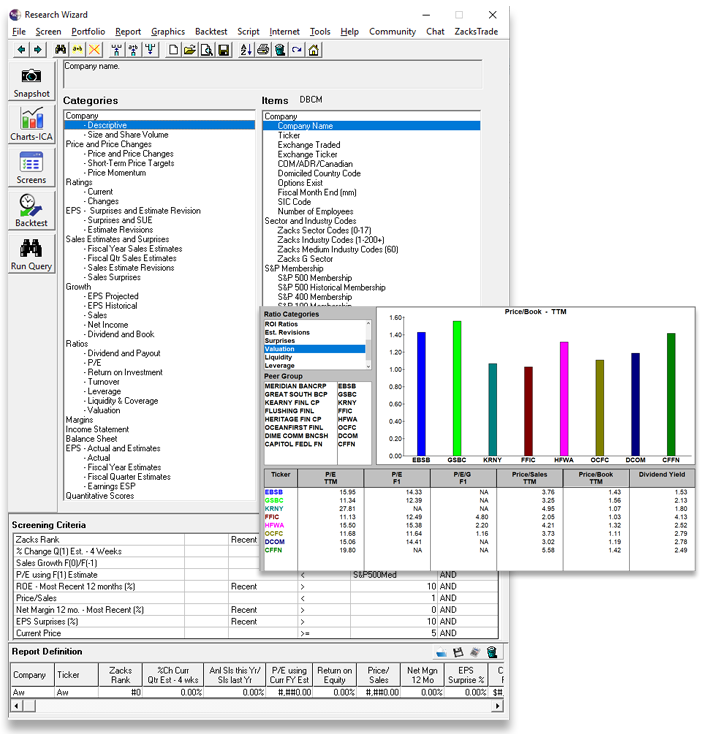Click the forward arrow toolbar icon

click(38, 50)
